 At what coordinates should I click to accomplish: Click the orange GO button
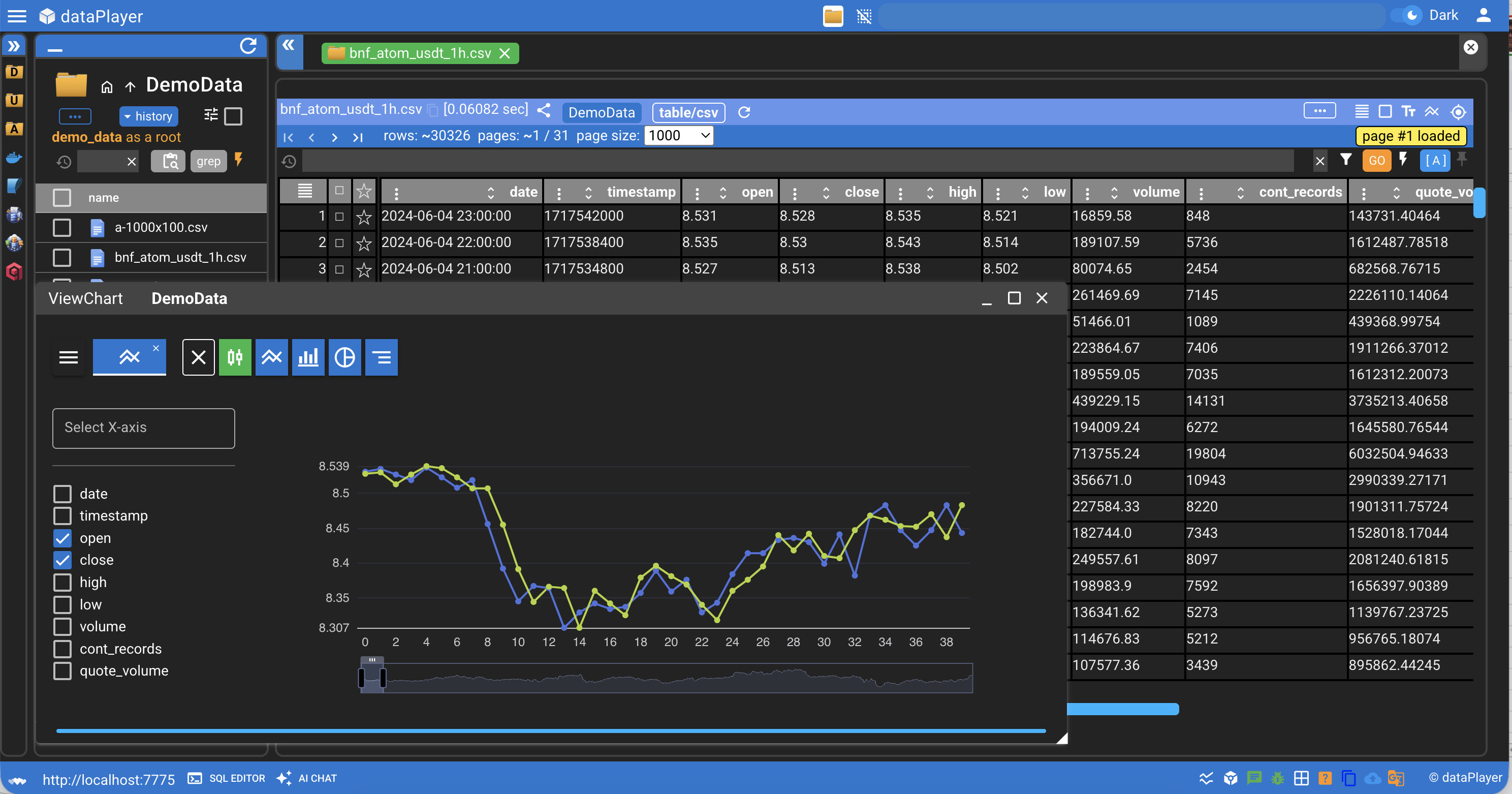1376,160
